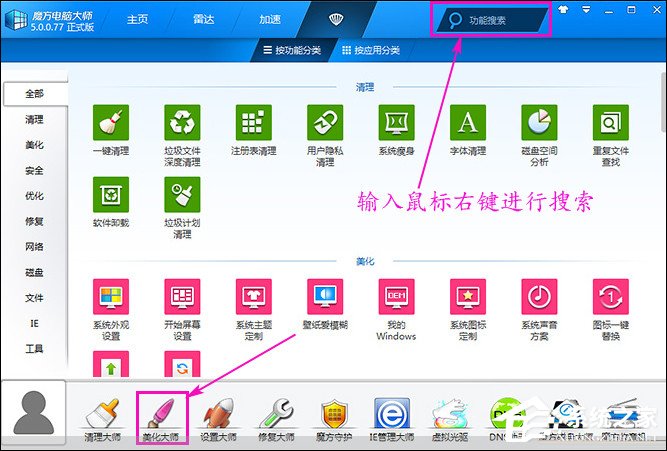
Task: Launch 壁纸爱模糊 wallpaper blur tool
Action: pyautogui.click(x=325, y=297)
